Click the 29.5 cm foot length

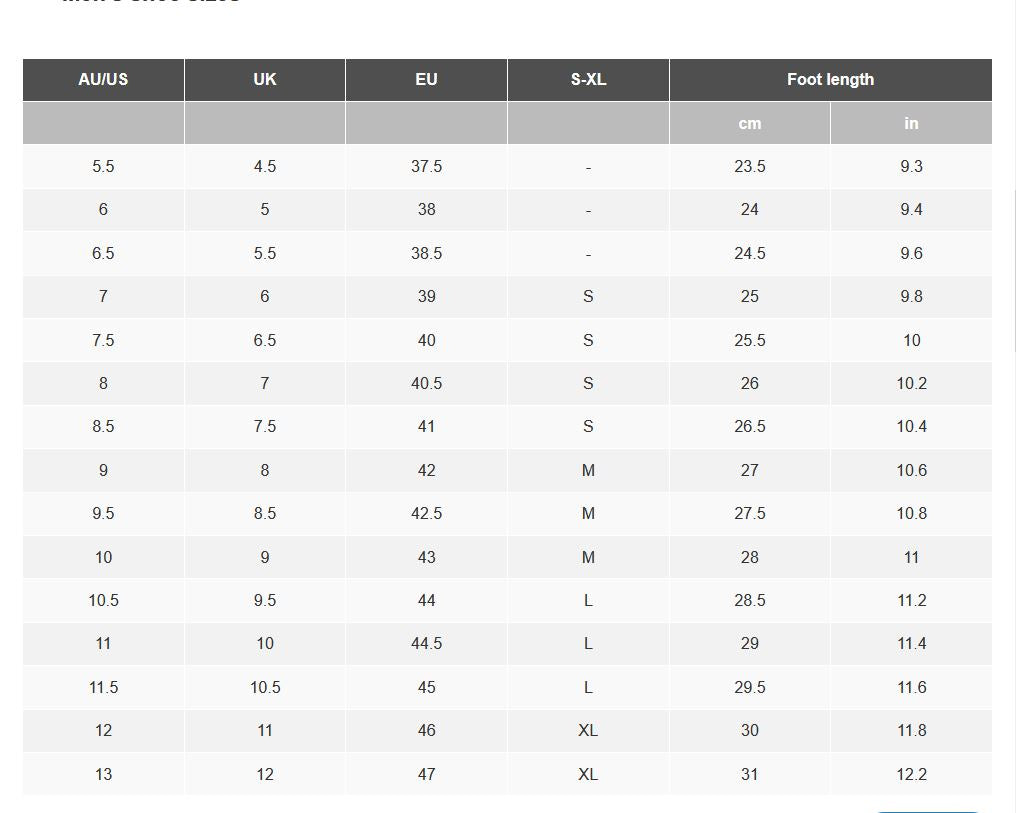coord(750,687)
